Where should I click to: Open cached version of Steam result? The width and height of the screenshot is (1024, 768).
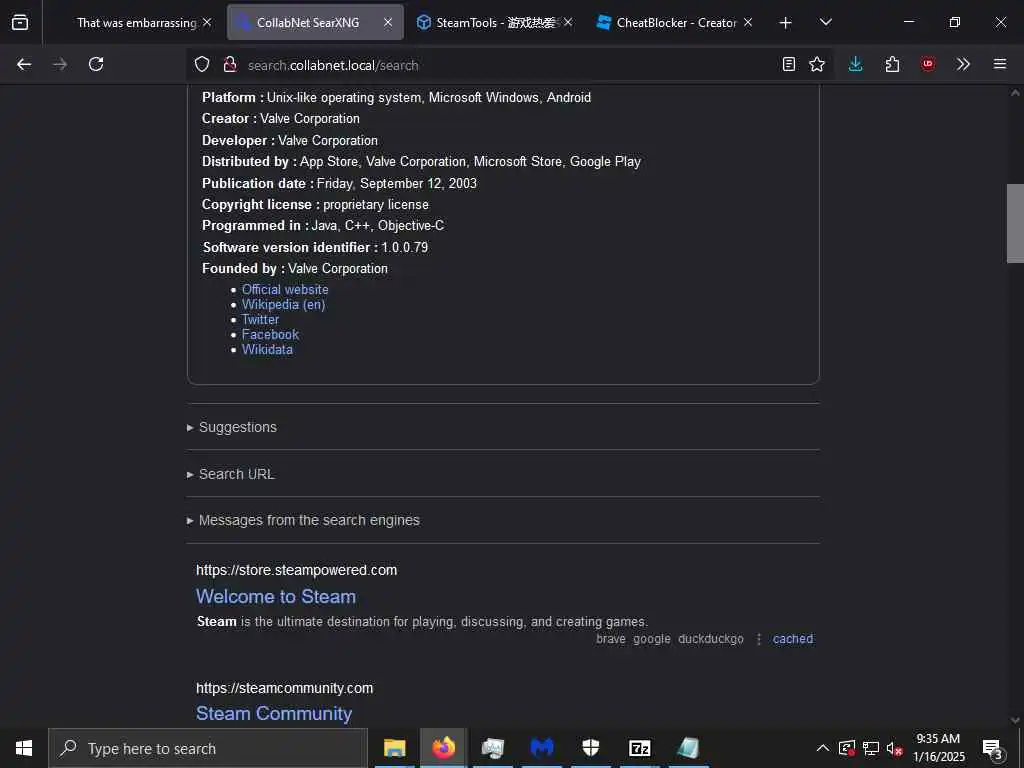(x=793, y=639)
